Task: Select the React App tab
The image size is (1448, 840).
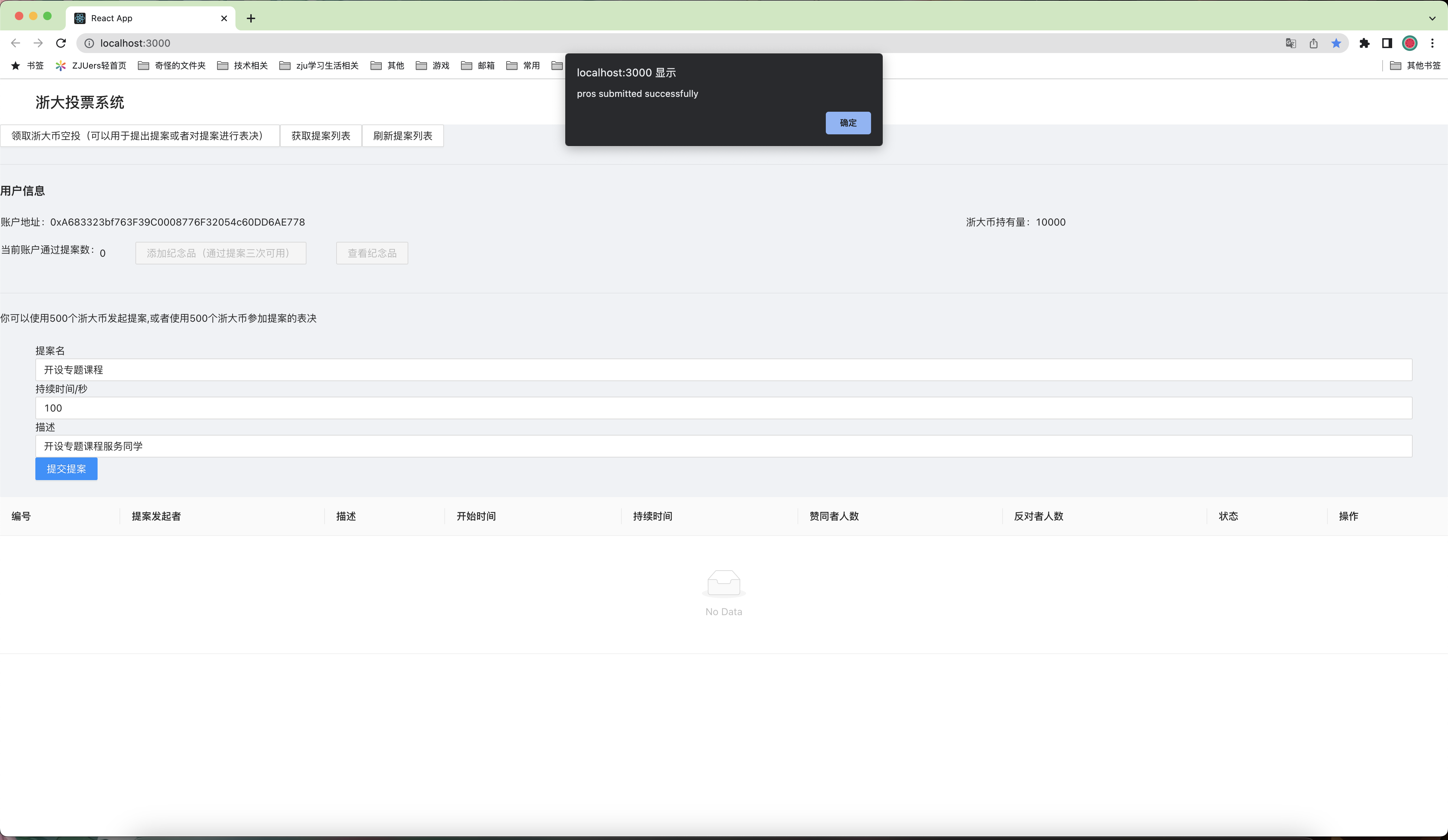Action: tap(151, 18)
